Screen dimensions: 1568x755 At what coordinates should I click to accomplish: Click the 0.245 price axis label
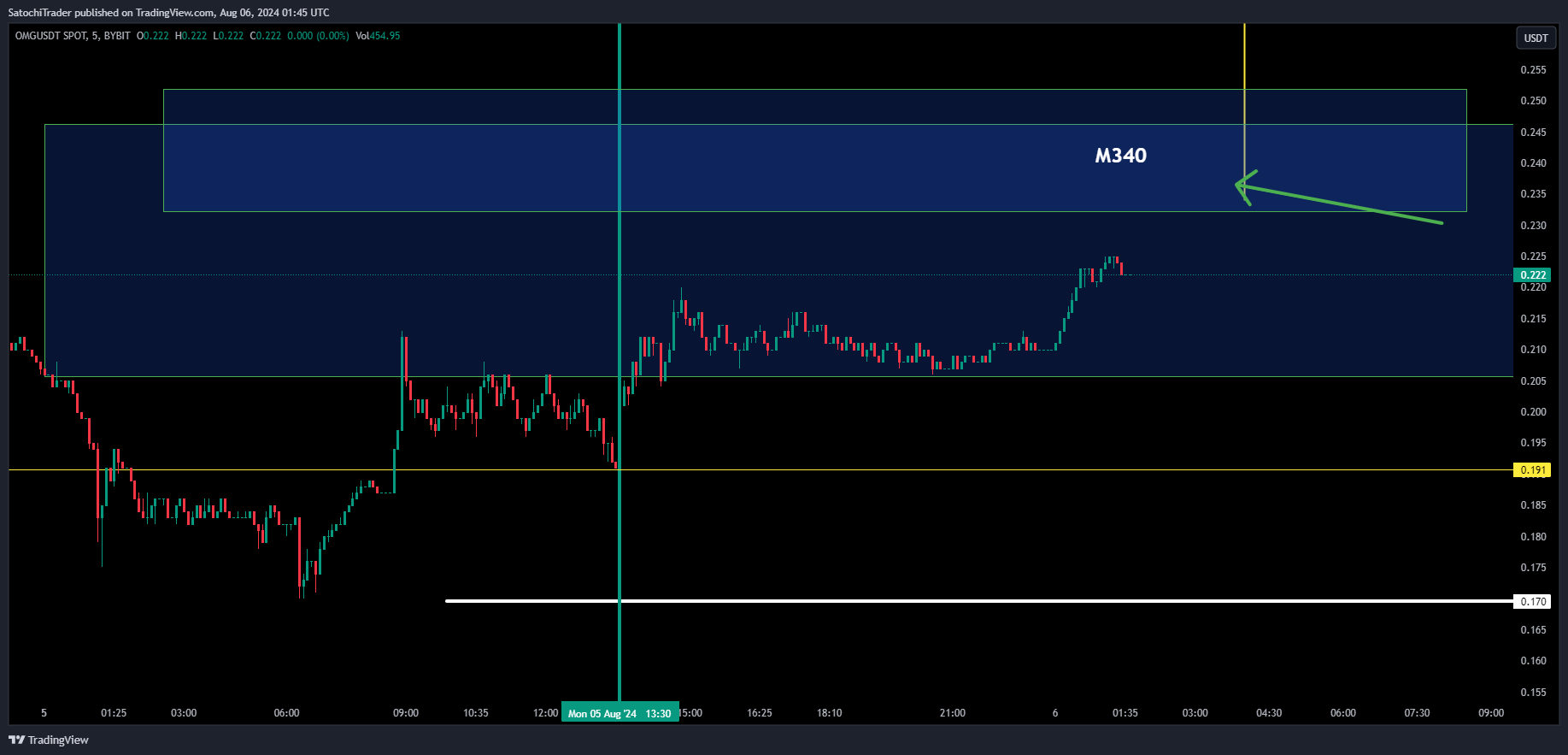coord(1533,133)
